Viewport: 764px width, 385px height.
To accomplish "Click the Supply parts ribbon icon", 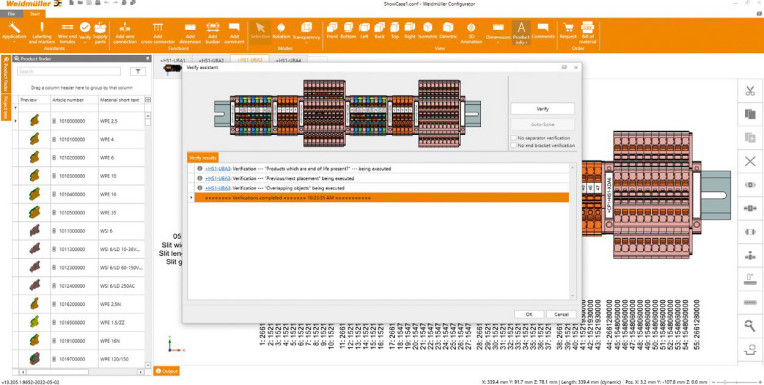I will coord(100,33).
